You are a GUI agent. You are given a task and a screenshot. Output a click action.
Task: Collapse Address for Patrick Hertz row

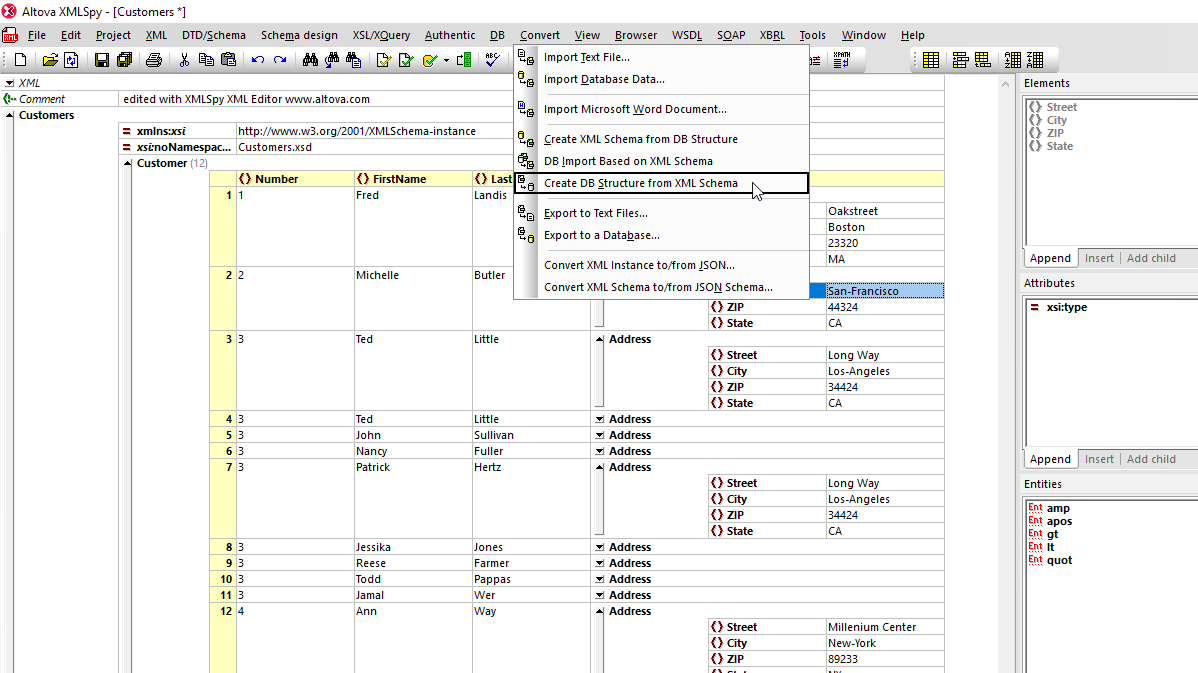[600, 468]
